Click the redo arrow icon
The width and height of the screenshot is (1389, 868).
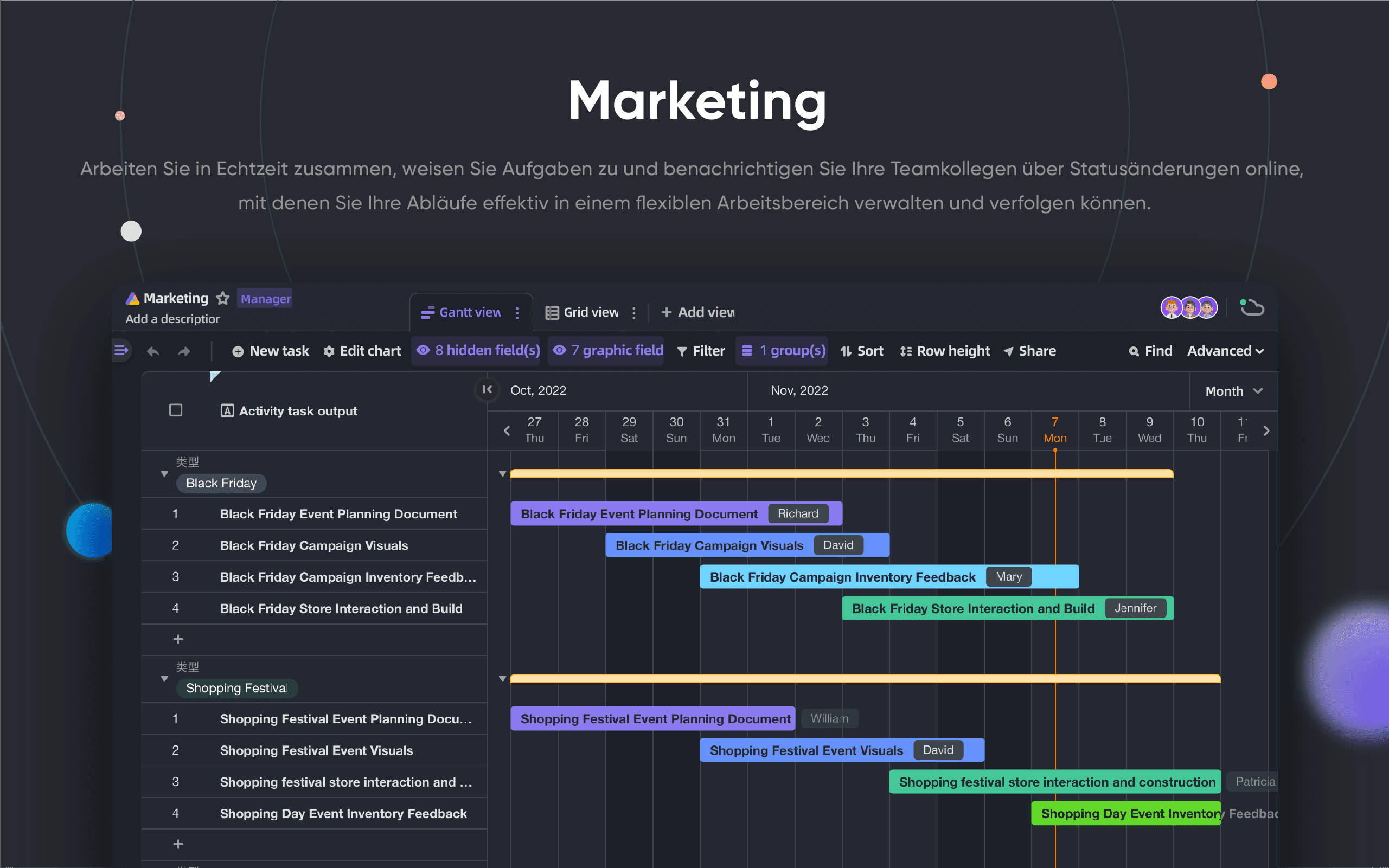(184, 350)
